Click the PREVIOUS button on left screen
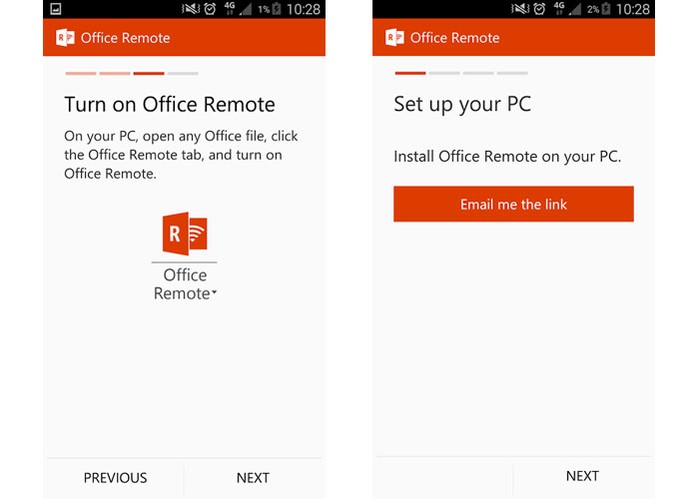 tap(115, 478)
